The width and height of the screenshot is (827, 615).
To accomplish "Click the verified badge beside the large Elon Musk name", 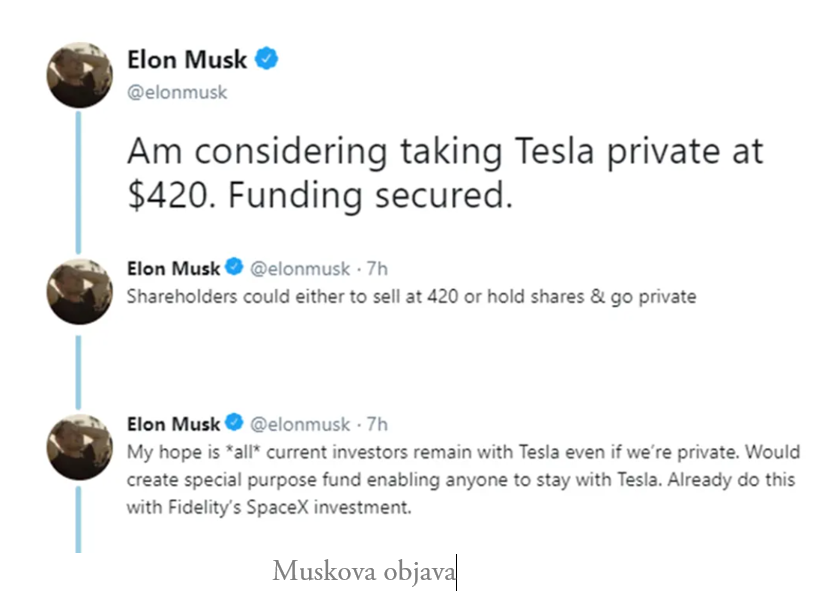I will 267,59.
